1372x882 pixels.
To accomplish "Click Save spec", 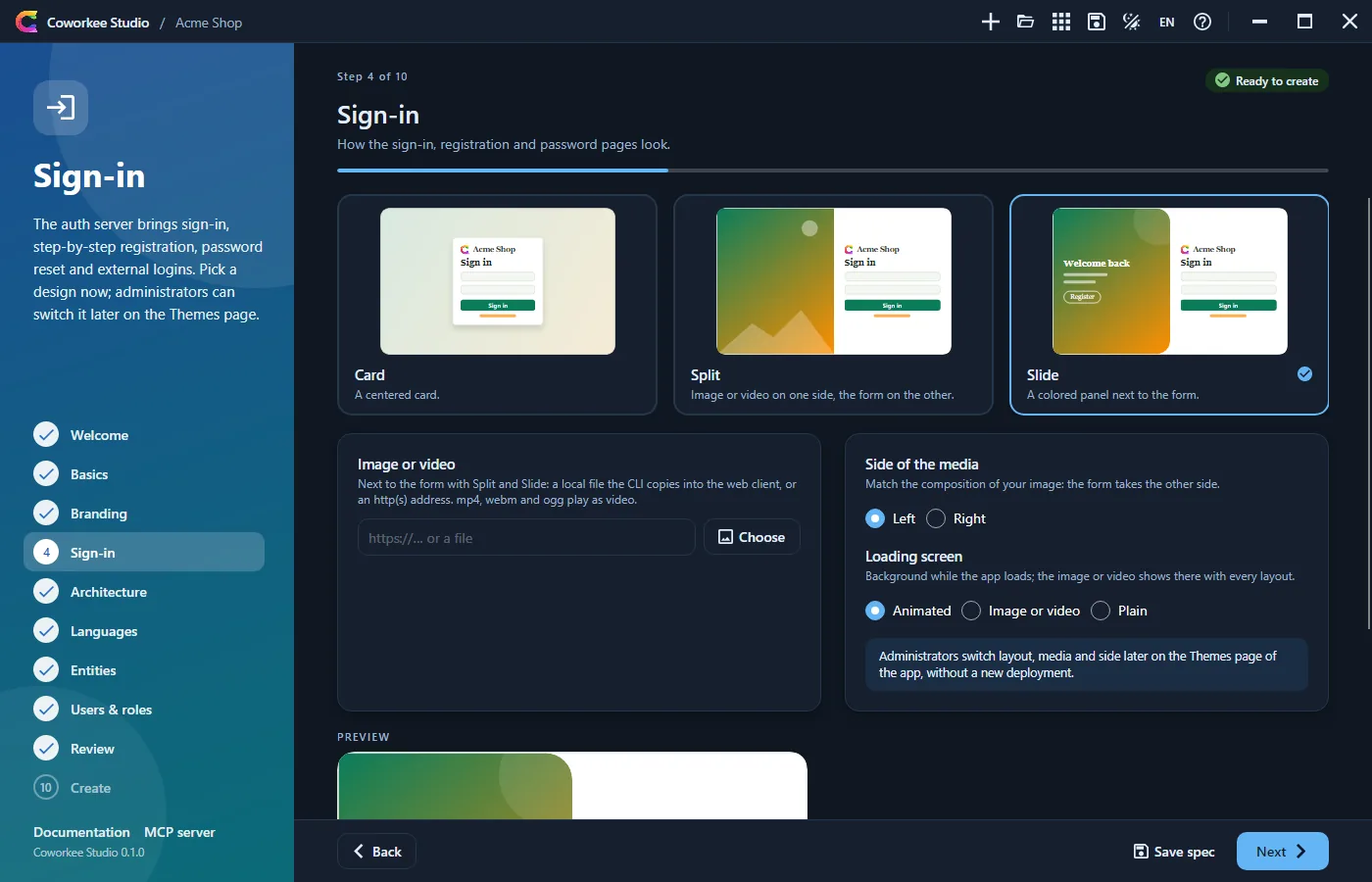I will click(x=1174, y=852).
